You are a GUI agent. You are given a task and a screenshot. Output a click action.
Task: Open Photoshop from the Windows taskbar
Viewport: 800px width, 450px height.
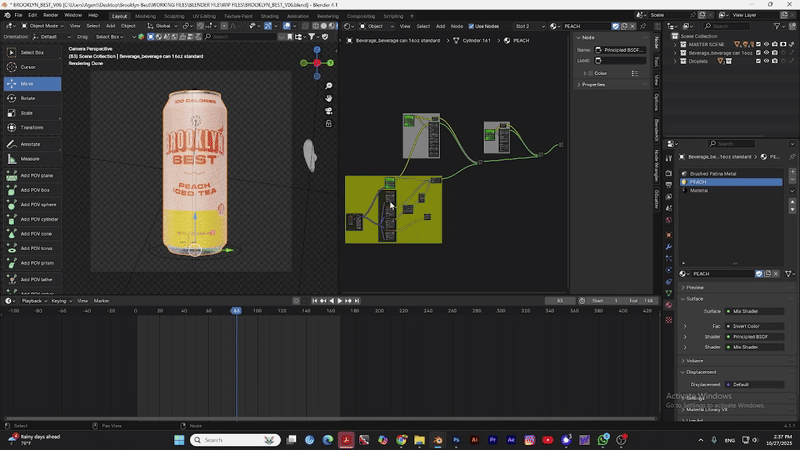coord(456,440)
